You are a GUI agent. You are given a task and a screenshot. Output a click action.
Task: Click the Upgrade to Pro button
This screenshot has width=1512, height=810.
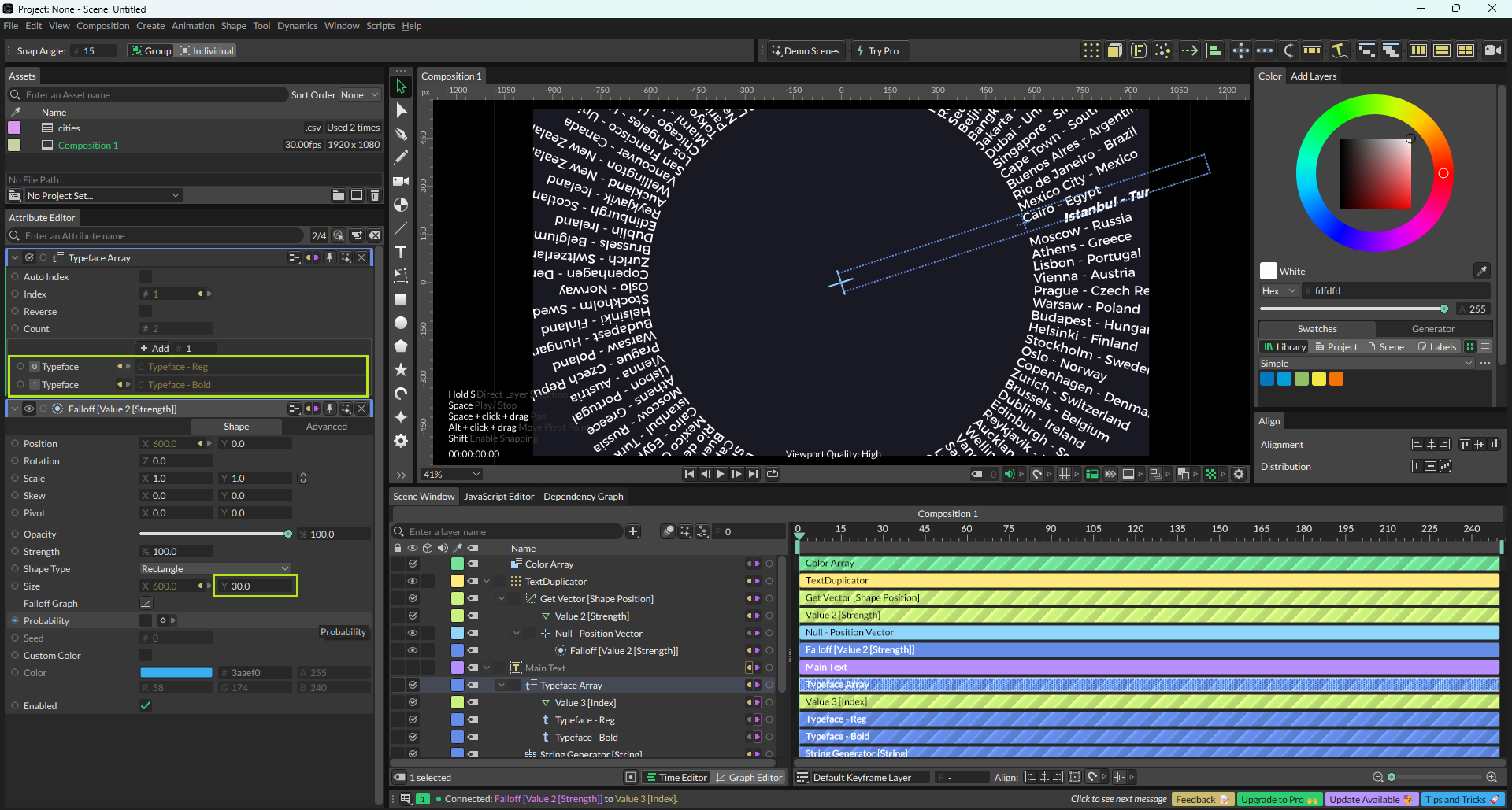1278,800
